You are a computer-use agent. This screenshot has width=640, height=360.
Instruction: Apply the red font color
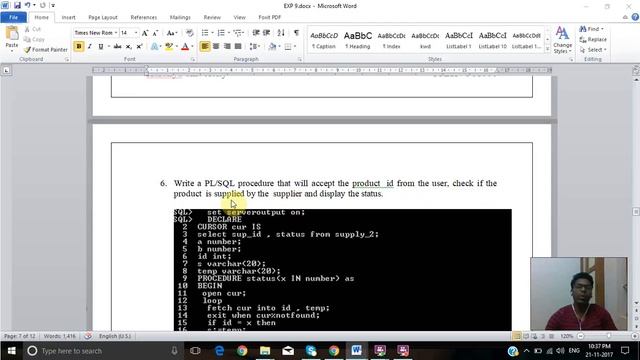(x=185, y=47)
